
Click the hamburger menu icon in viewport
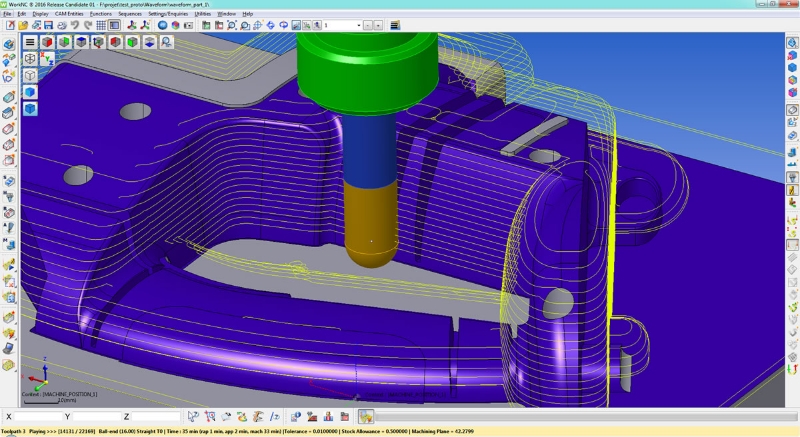point(31,42)
